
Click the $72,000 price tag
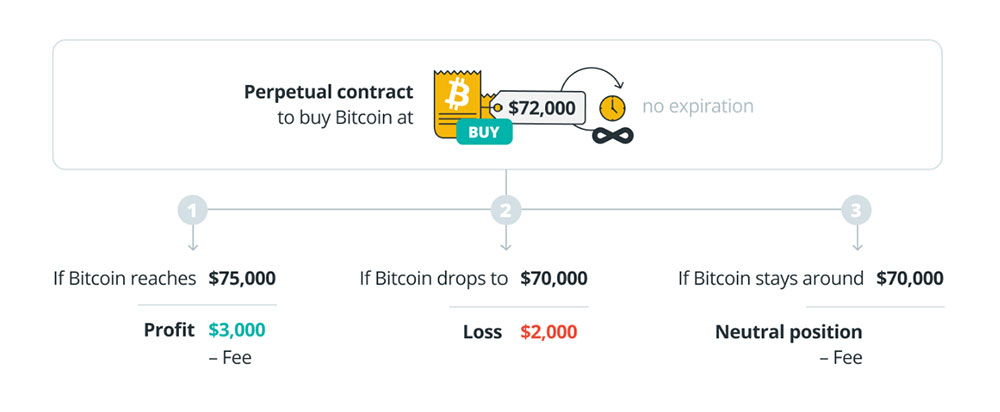pos(541,107)
